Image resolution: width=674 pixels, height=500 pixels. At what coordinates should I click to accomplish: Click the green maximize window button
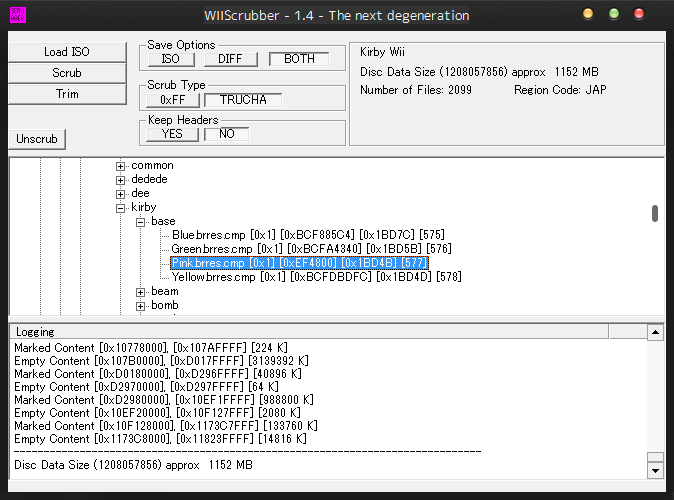[x=614, y=14]
